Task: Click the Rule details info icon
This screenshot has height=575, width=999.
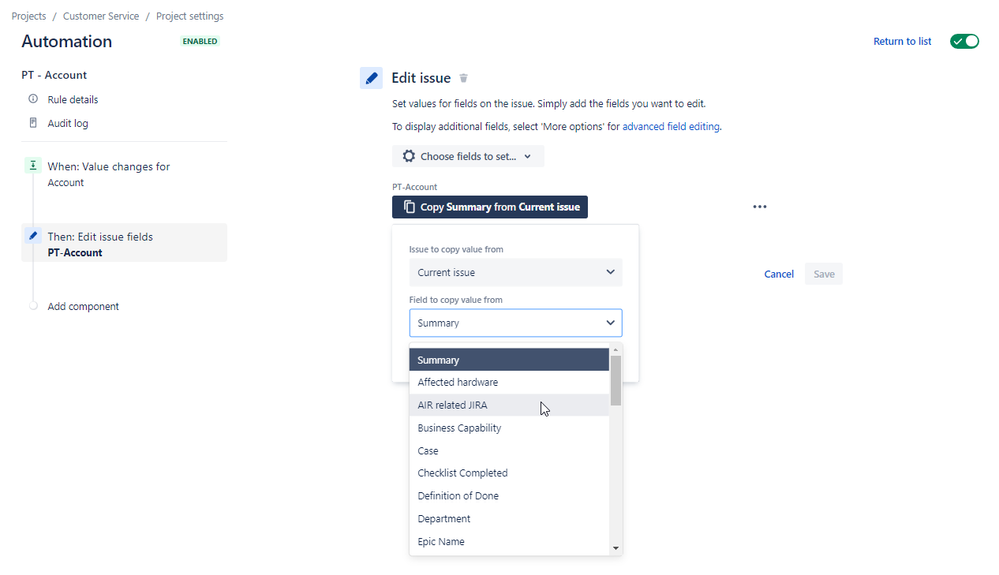Action: point(33,99)
